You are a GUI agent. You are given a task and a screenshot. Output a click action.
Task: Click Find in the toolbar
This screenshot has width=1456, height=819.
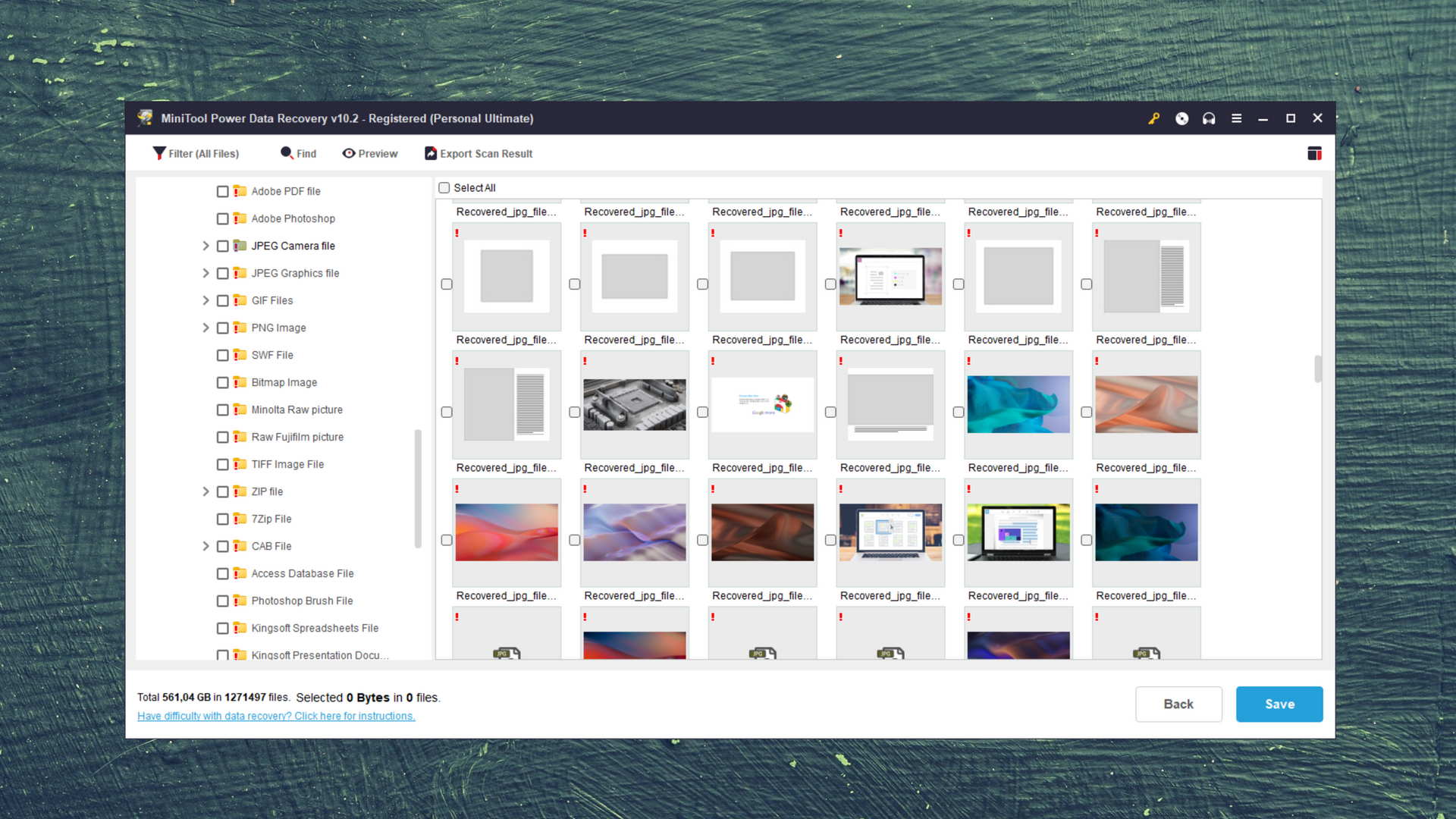coord(298,153)
